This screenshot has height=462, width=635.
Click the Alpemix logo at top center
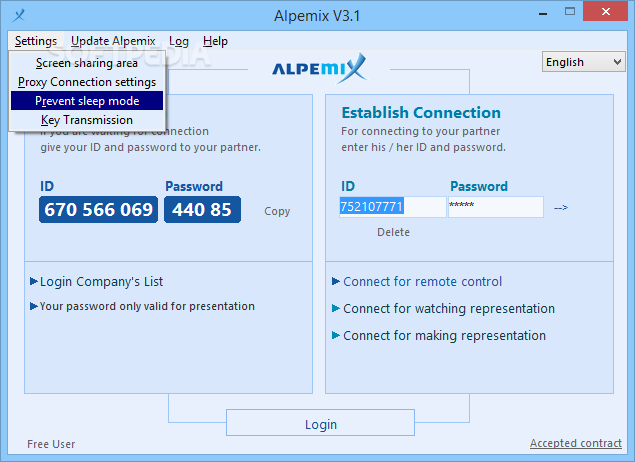tap(320, 68)
